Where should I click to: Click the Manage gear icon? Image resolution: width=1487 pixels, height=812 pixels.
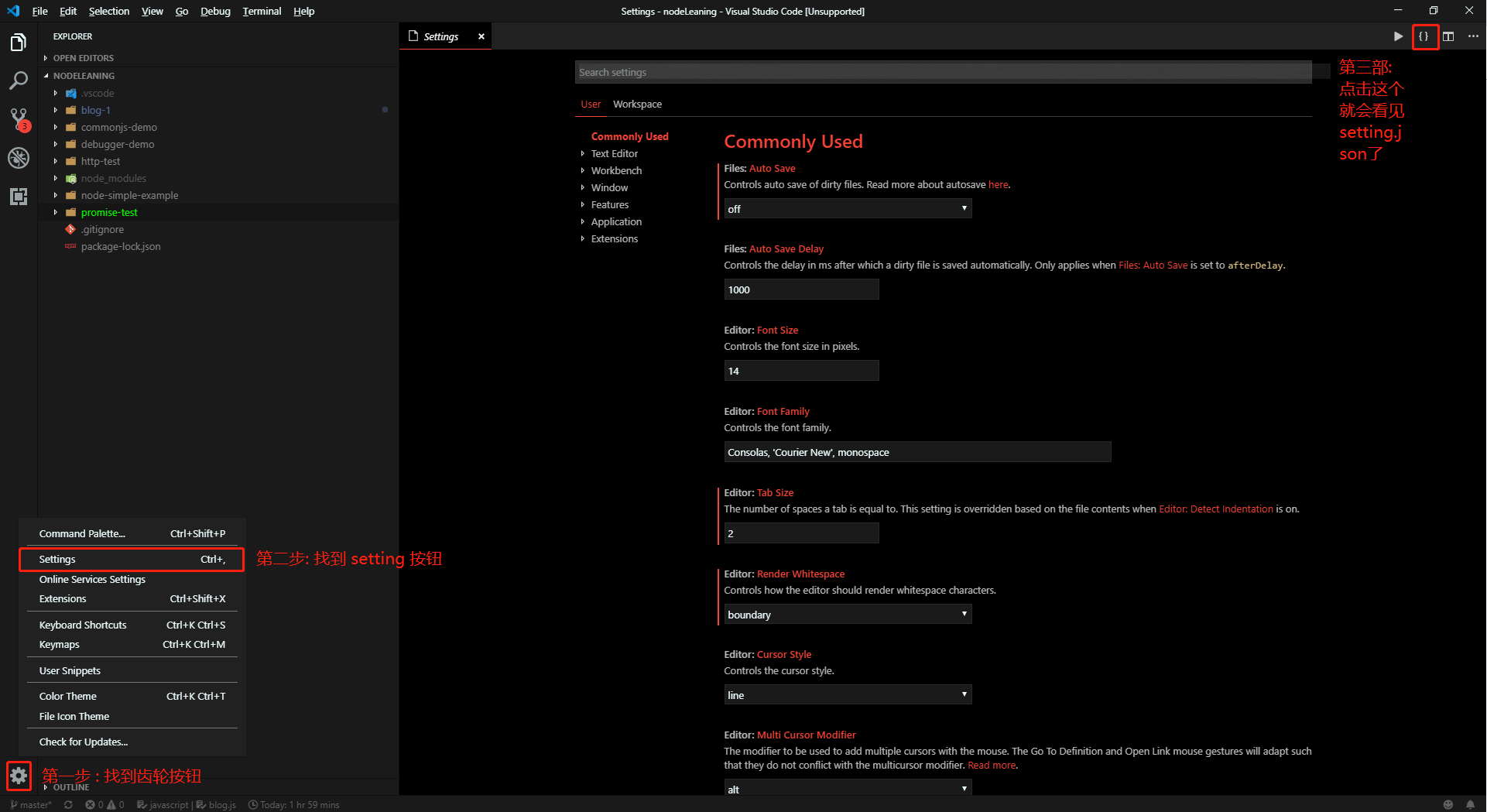[x=19, y=776]
